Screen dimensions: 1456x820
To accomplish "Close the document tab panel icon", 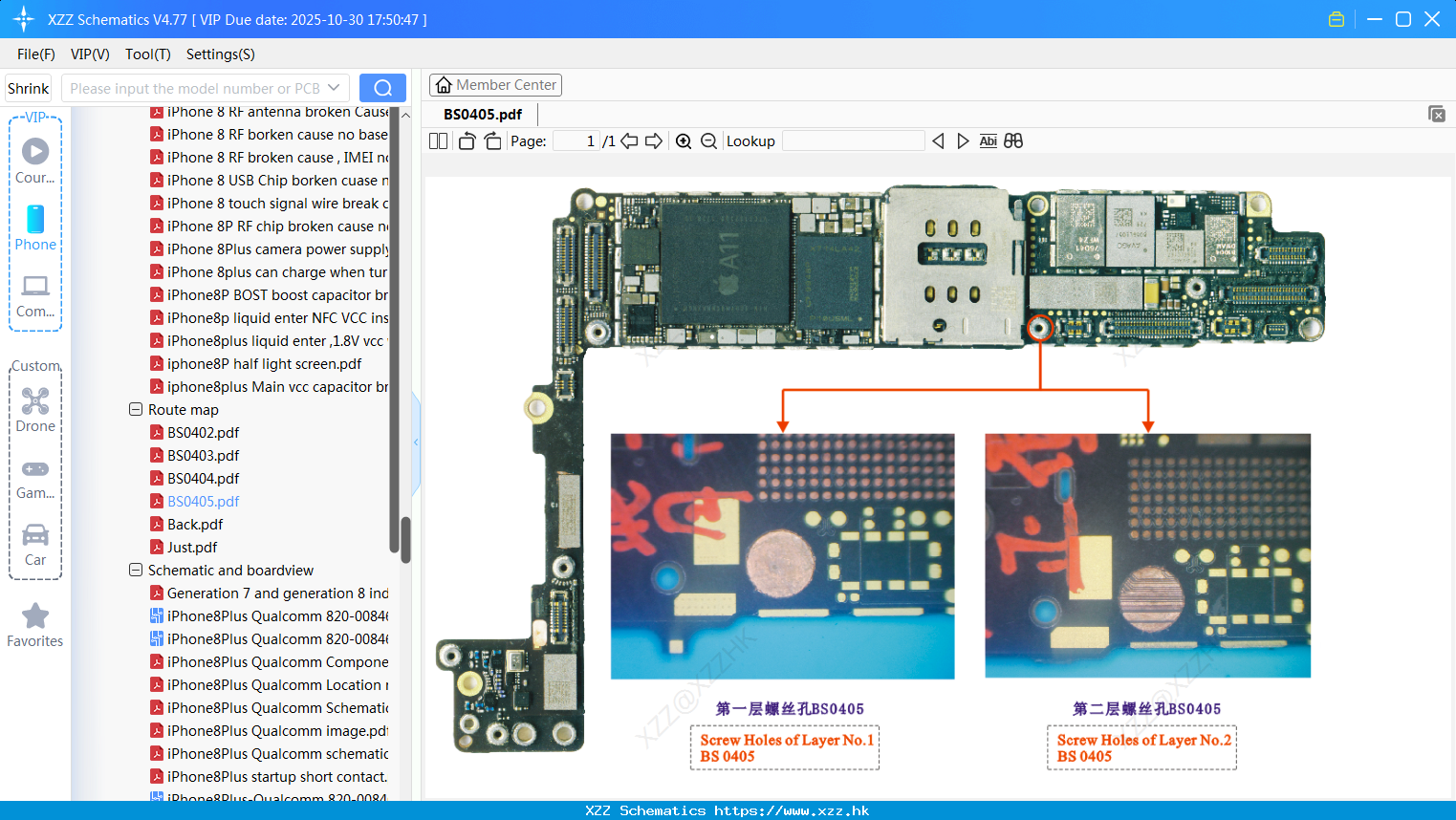I will [x=1437, y=114].
